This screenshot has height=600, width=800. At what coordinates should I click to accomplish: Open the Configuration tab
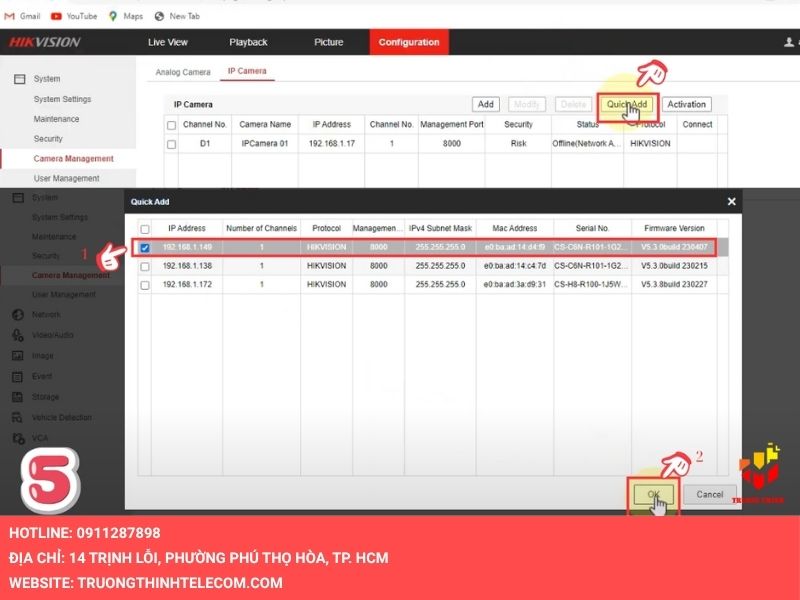pos(409,42)
